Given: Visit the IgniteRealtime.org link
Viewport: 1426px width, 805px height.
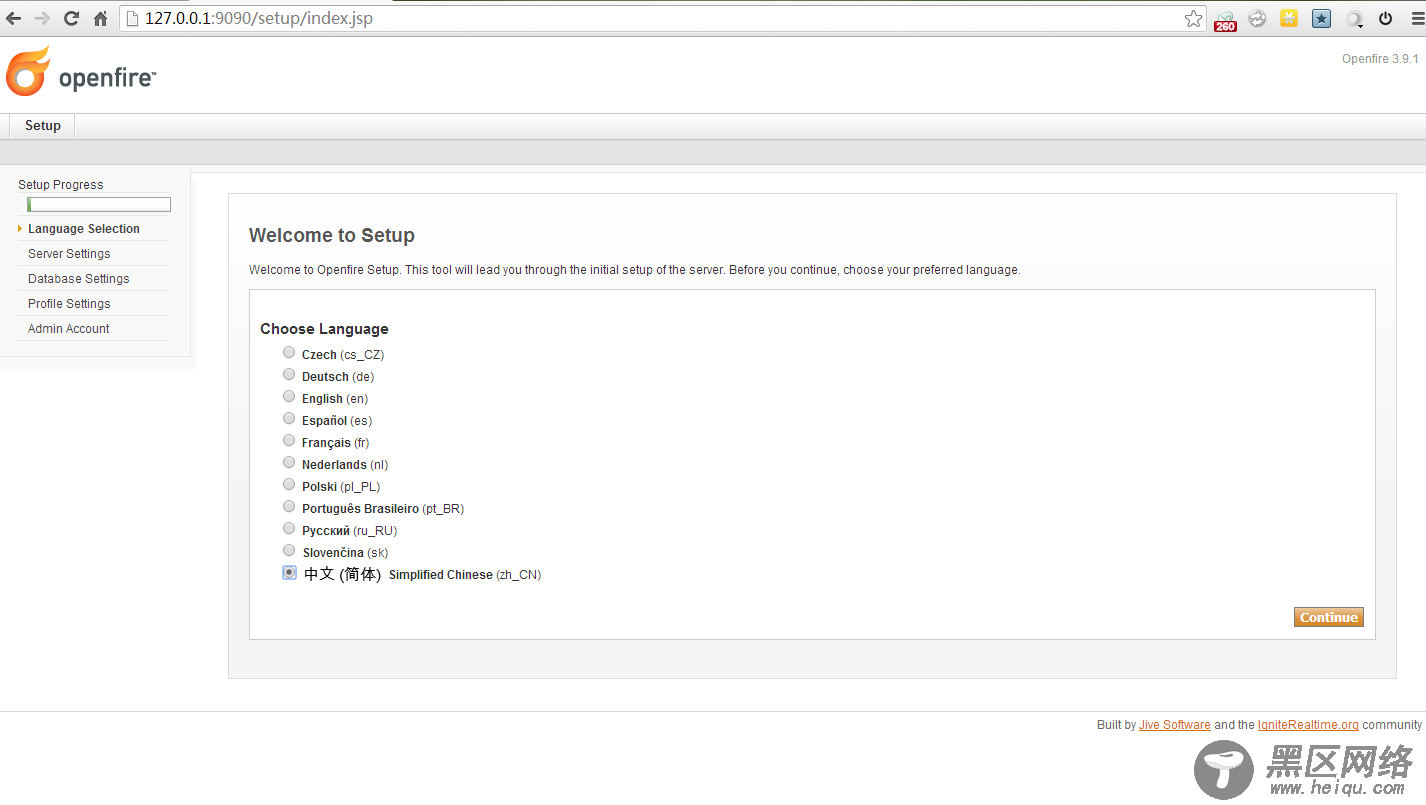Looking at the screenshot, I should (x=1308, y=725).
